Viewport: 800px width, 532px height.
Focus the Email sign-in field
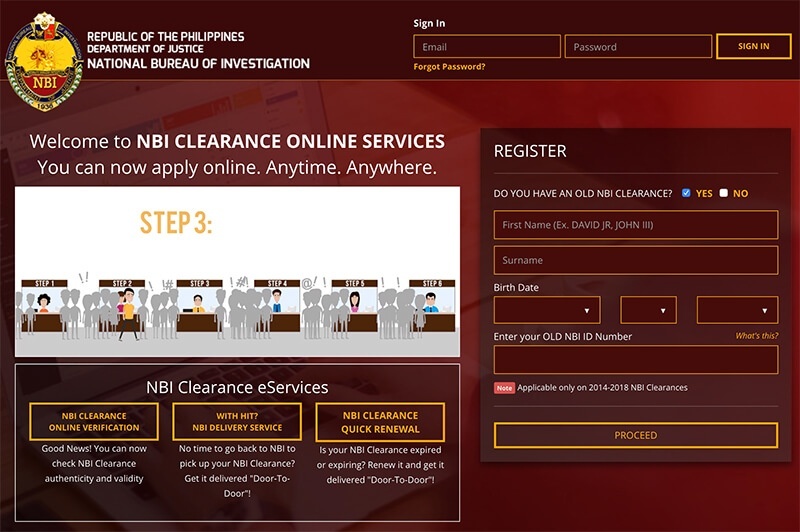pos(487,46)
